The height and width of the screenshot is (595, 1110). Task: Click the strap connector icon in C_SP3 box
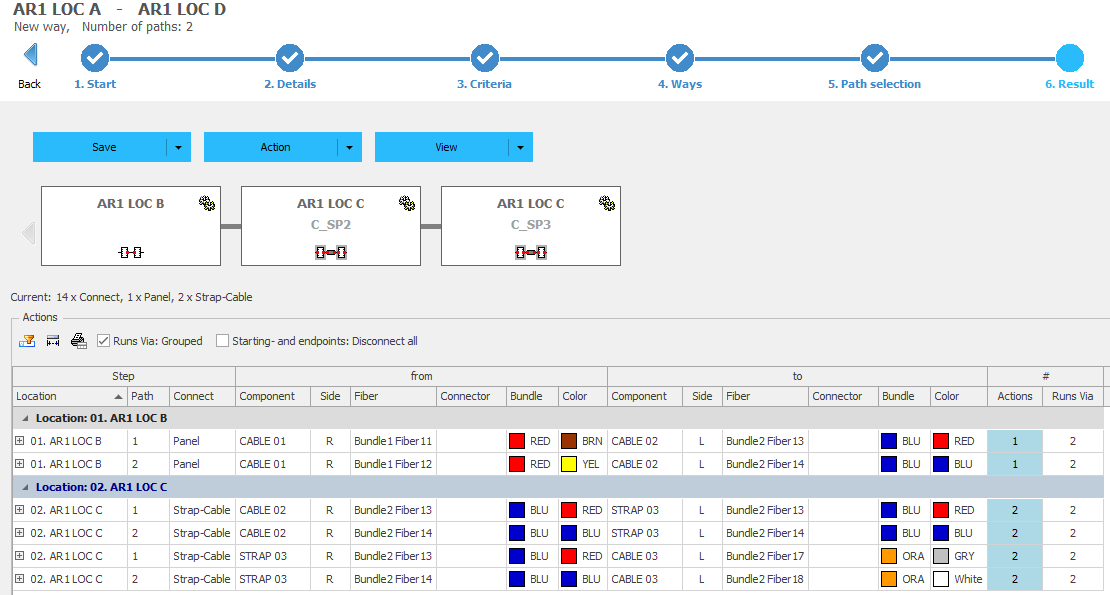(x=531, y=253)
